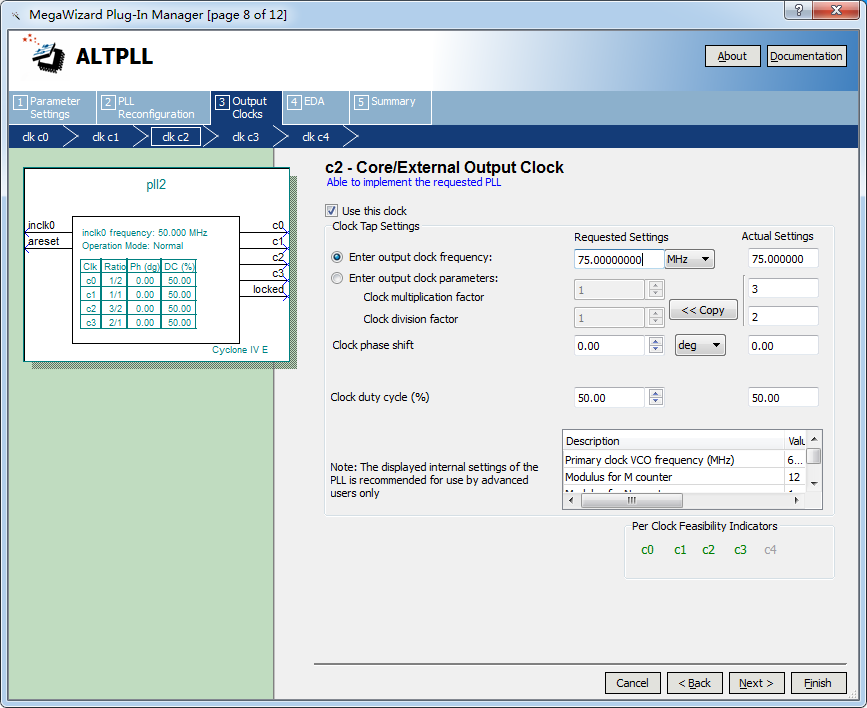Toggle the Use this clock checkbox

[331, 211]
